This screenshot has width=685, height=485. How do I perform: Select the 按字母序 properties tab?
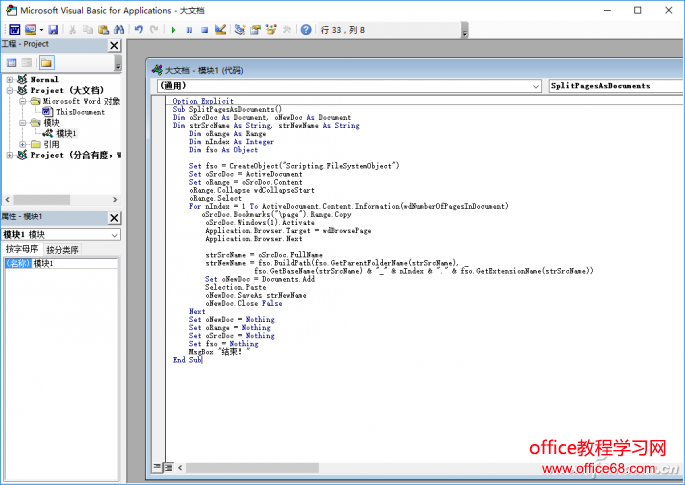coord(22,249)
